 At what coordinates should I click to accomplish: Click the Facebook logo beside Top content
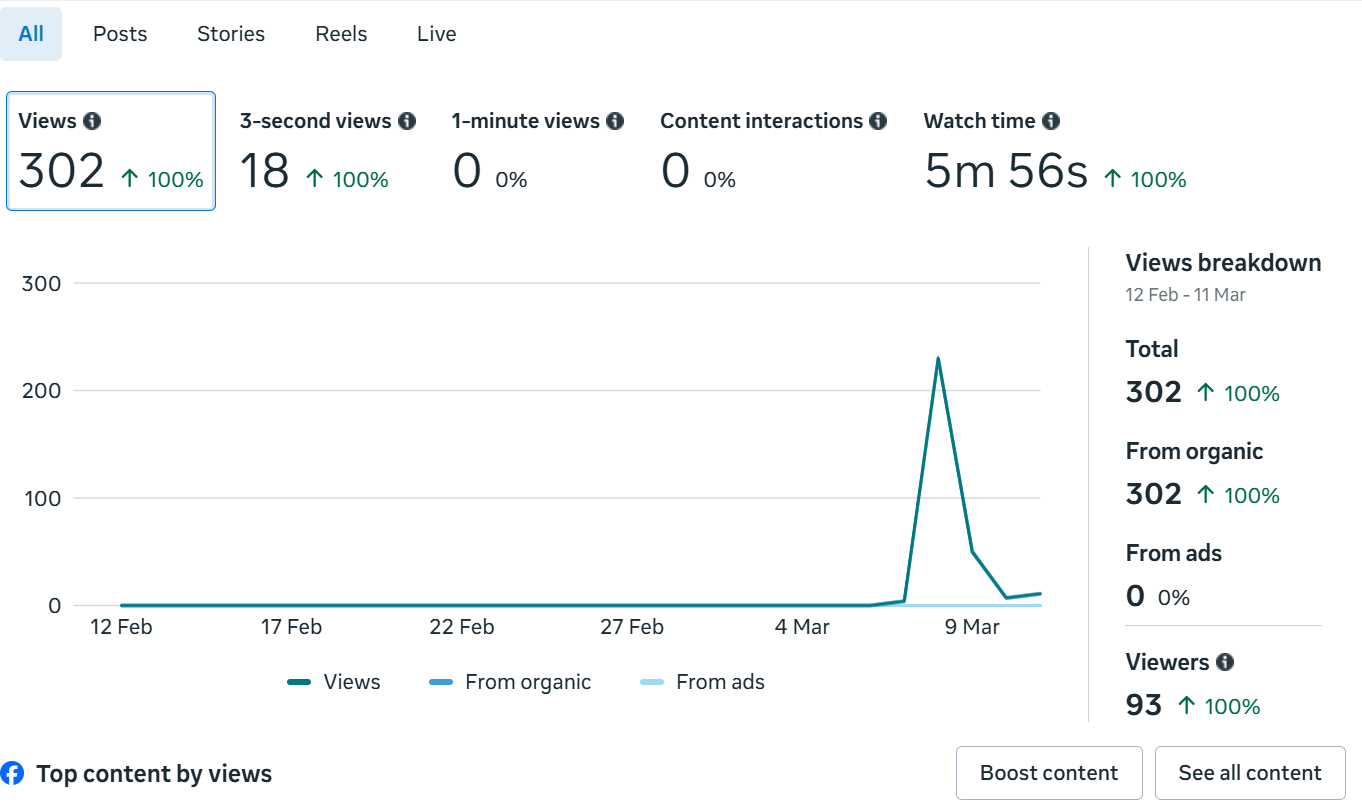point(12,773)
